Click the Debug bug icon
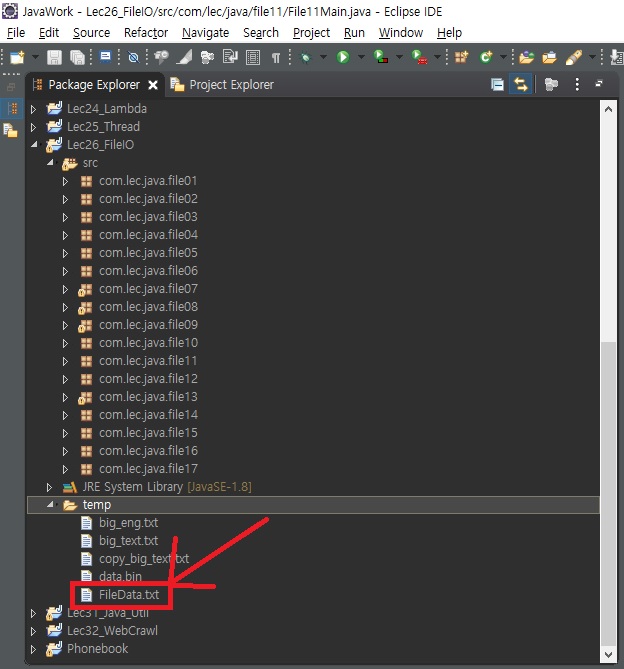 point(306,57)
